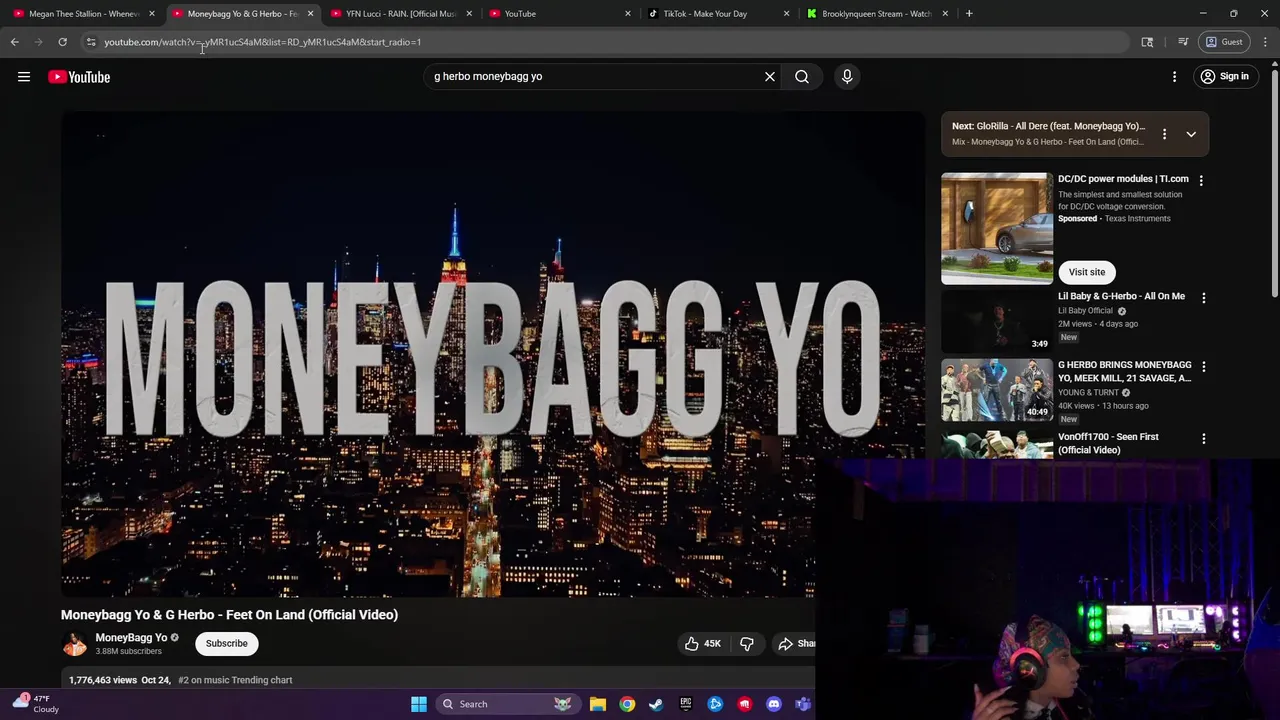
Task: Open options for G HERBO BRINGS MONEYBAGG video
Action: pos(1204,367)
